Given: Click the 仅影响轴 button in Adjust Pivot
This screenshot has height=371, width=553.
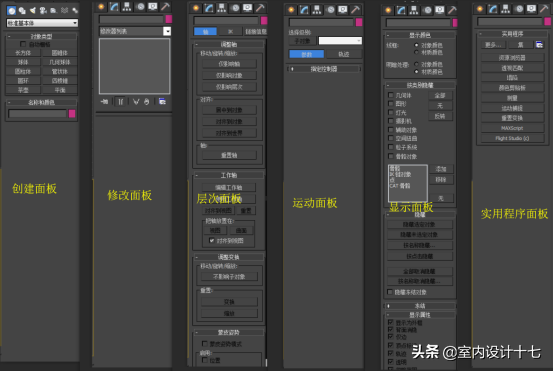Looking at the screenshot, I should (229, 64).
